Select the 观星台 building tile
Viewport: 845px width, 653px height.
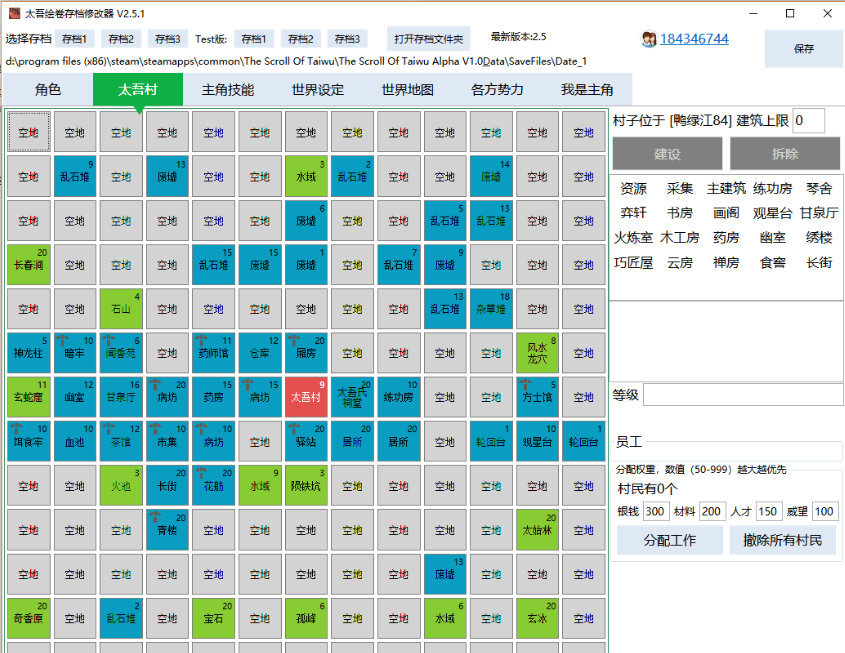[x=537, y=441]
